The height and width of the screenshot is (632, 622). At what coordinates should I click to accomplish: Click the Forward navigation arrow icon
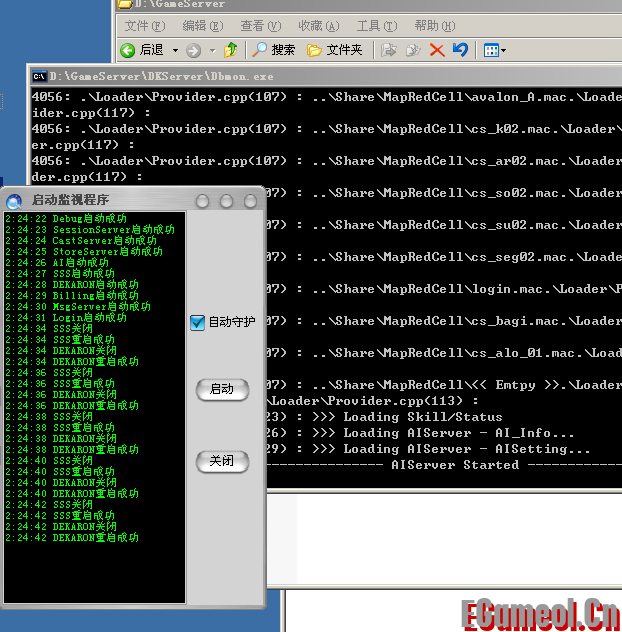pyautogui.click(x=193, y=50)
